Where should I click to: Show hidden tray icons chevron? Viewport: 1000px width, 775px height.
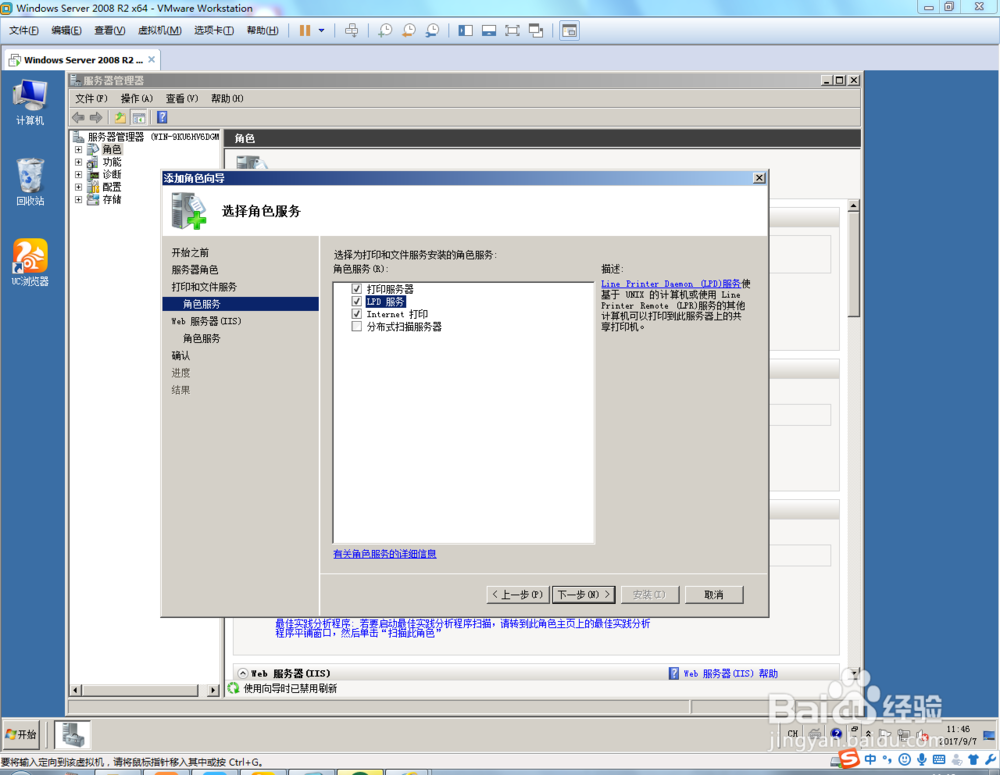pyautogui.click(x=867, y=734)
